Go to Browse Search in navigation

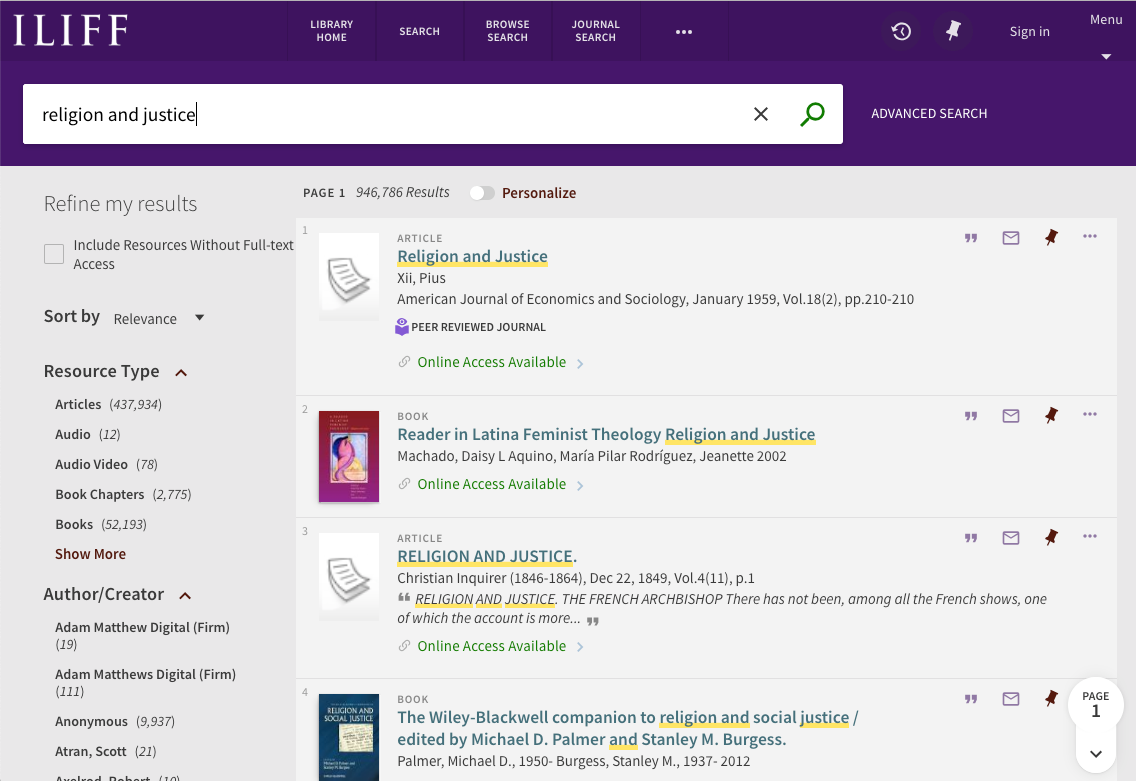coord(507,31)
